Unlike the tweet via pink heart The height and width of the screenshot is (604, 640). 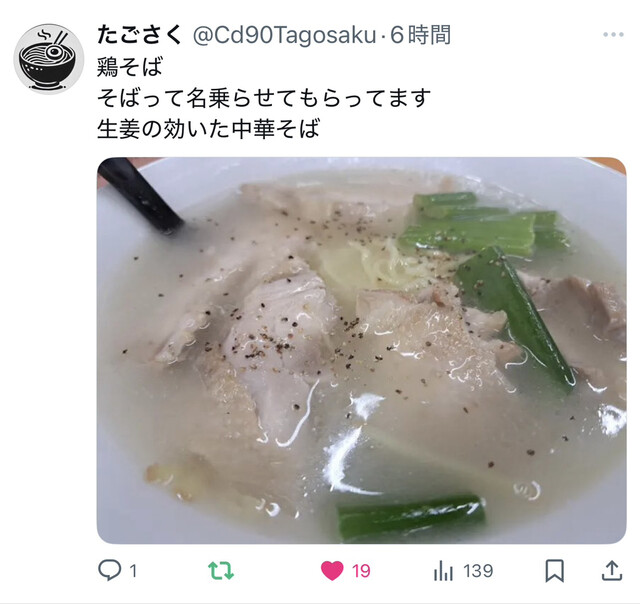(332, 571)
